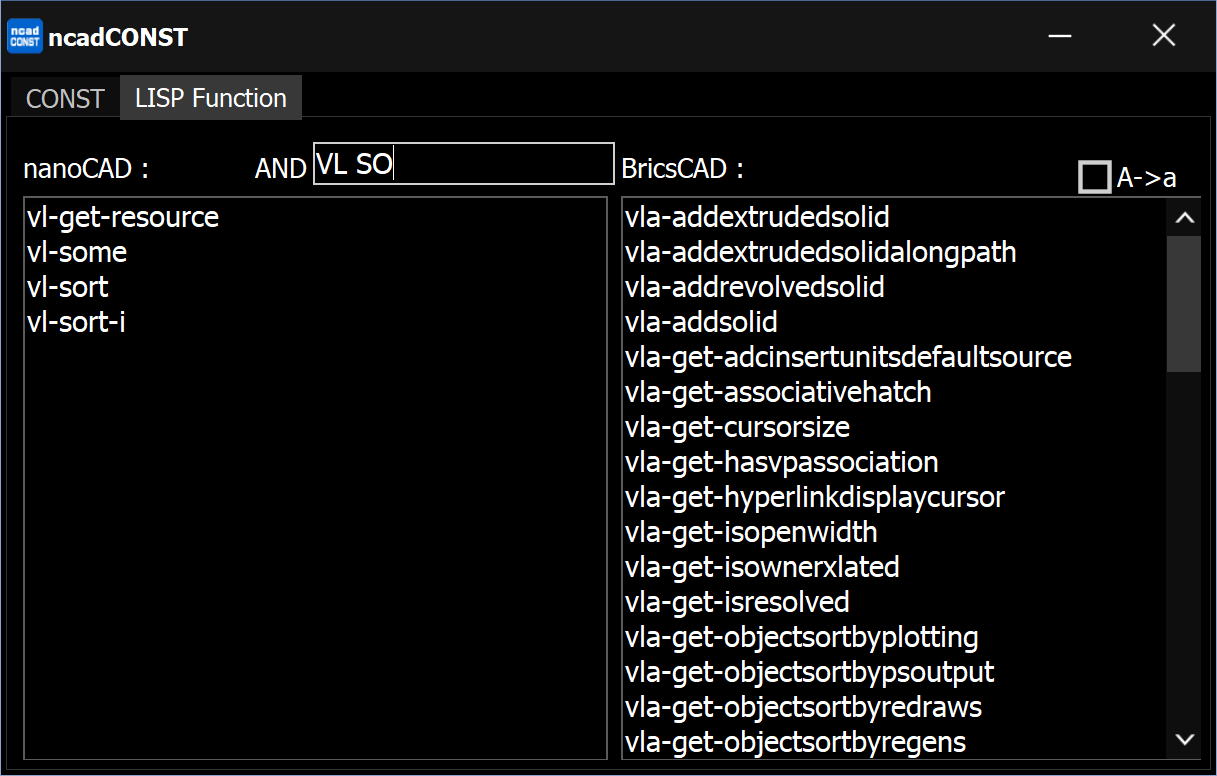1217x776 pixels.
Task: Select vla-get-objectsortbyplotting entry
Action: [895, 637]
